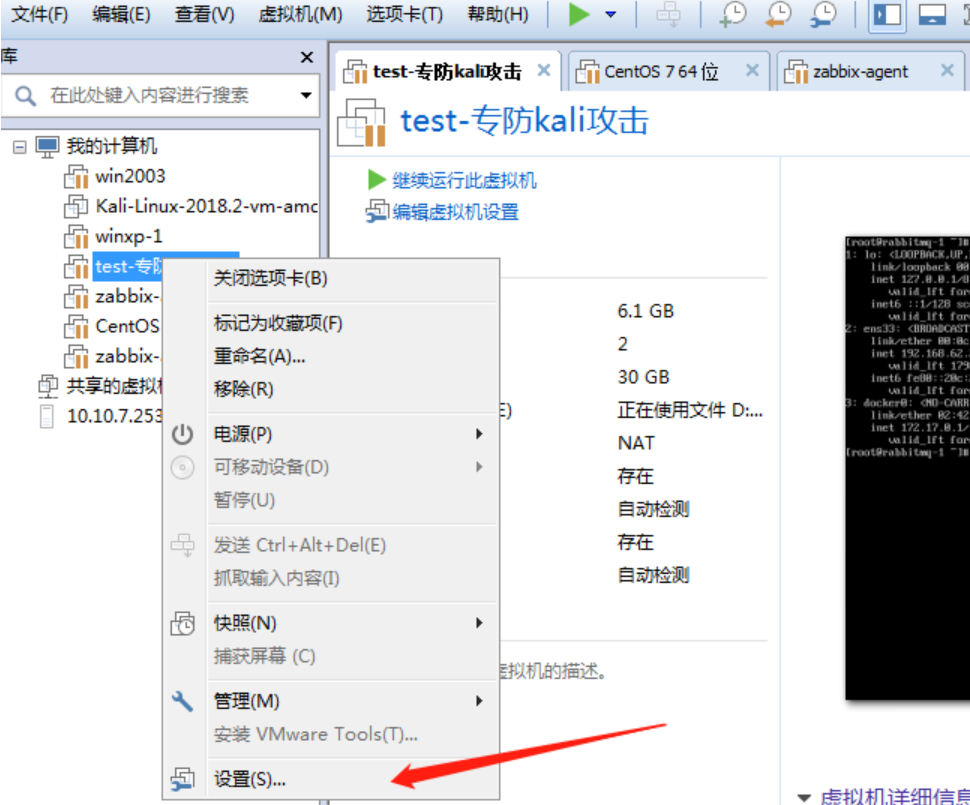970x805 pixels.
Task: Open the 电源(P) submenu
Action: click(x=353, y=434)
